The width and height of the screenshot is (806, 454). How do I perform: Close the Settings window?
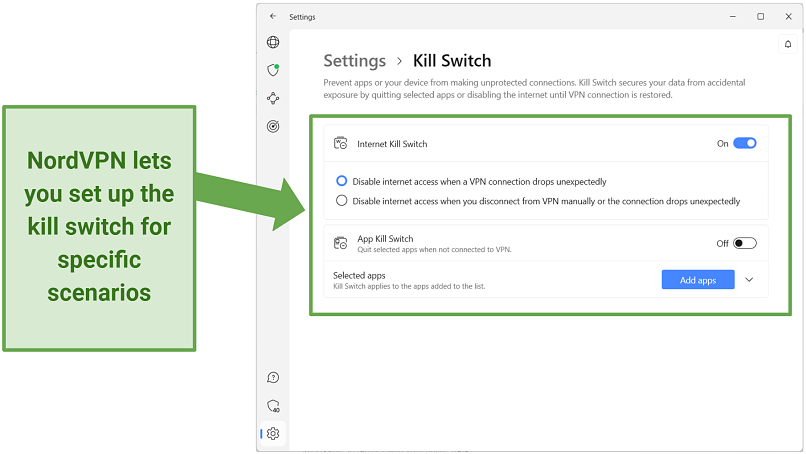coord(788,16)
